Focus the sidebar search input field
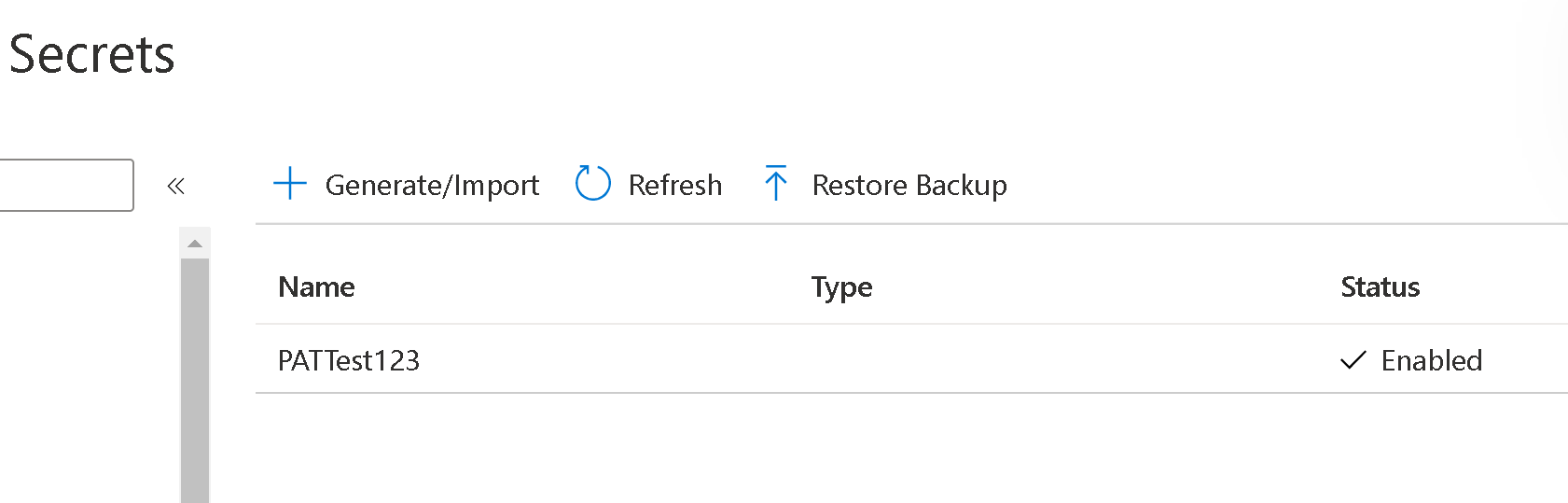 [65, 185]
